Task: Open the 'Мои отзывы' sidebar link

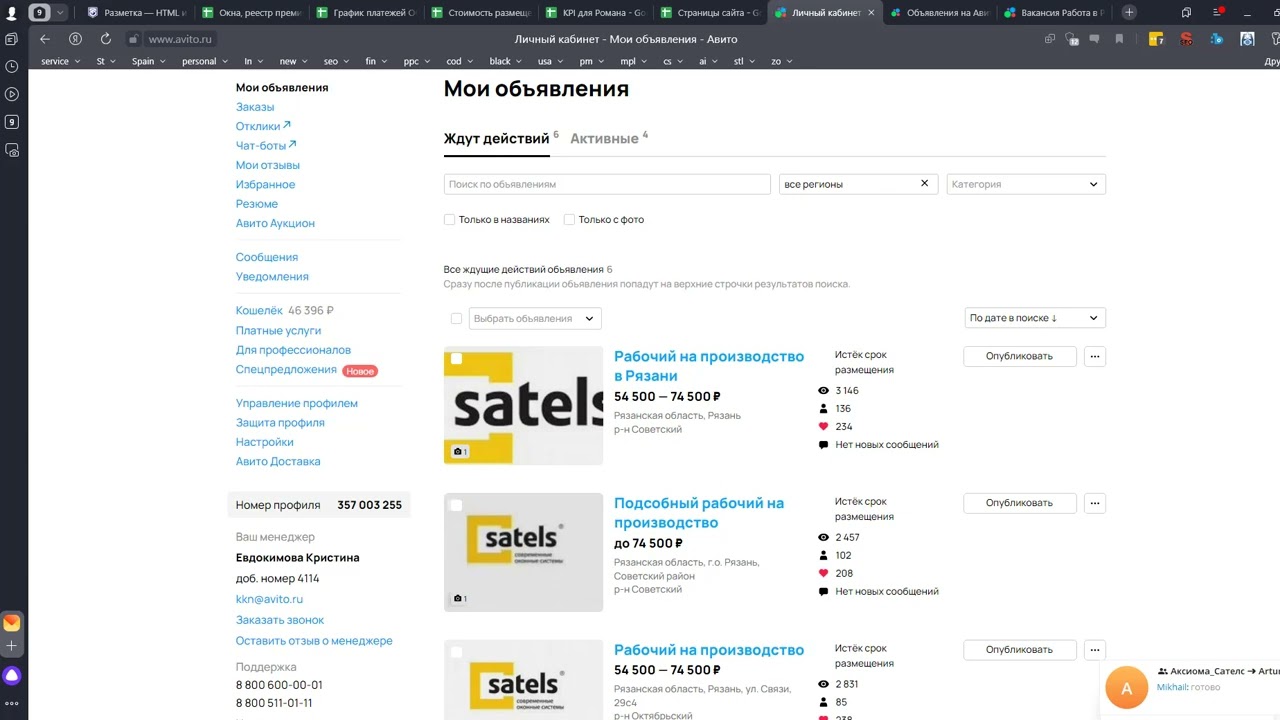Action: [x=268, y=165]
